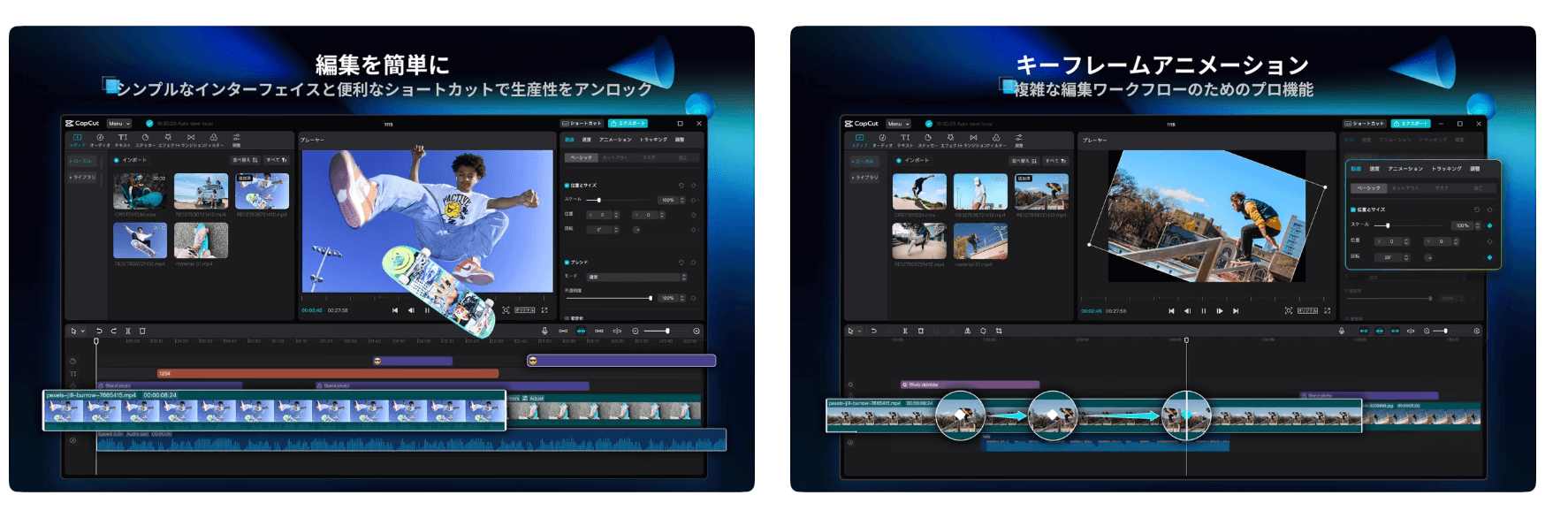Image resolution: width=1568 pixels, height=518 pixels.
Task: Click the mirror flip icon in the キーフレームアニメーション timeline toolbar
Action: coord(968,331)
